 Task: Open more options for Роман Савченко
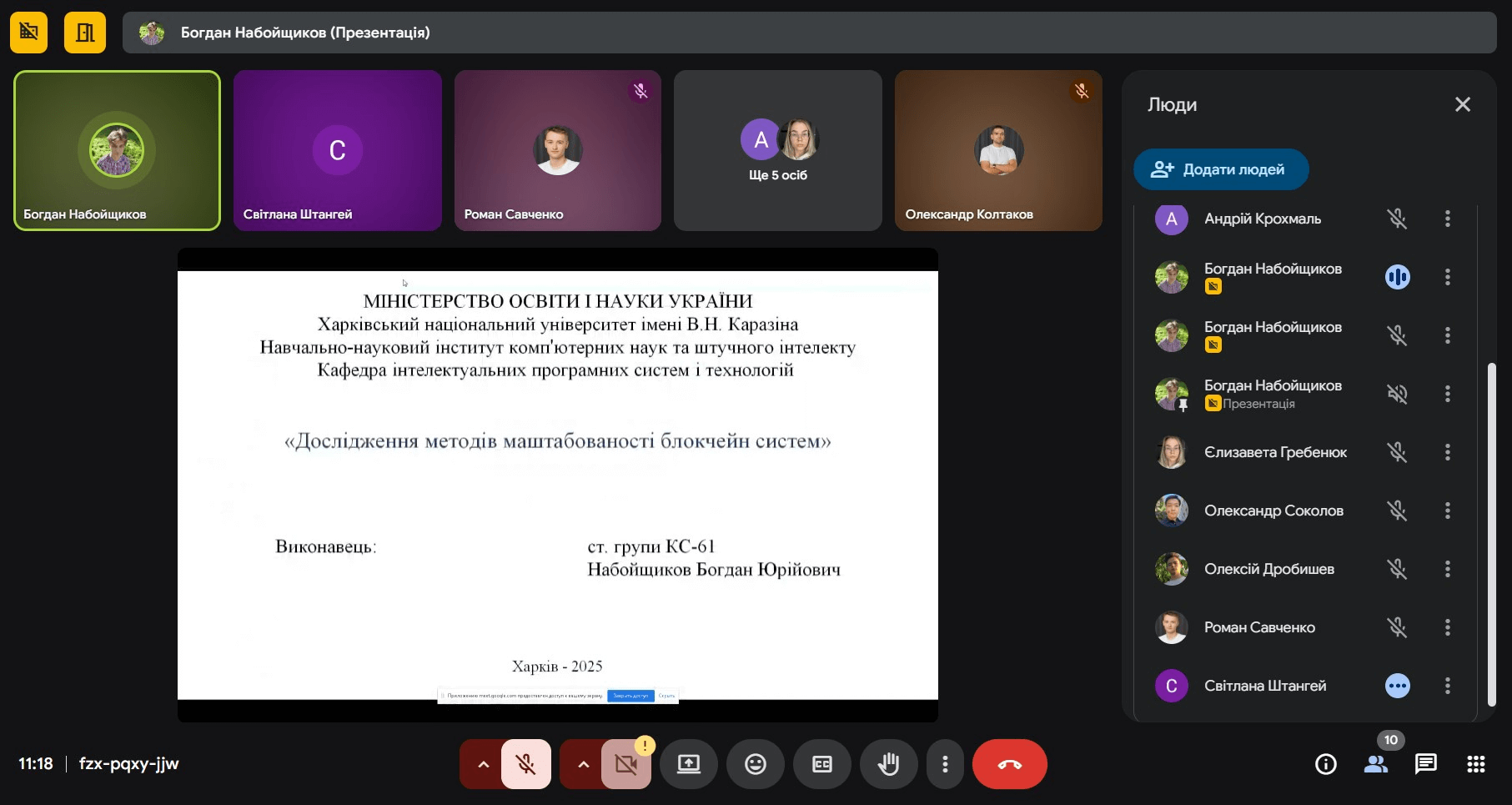[x=1447, y=627]
